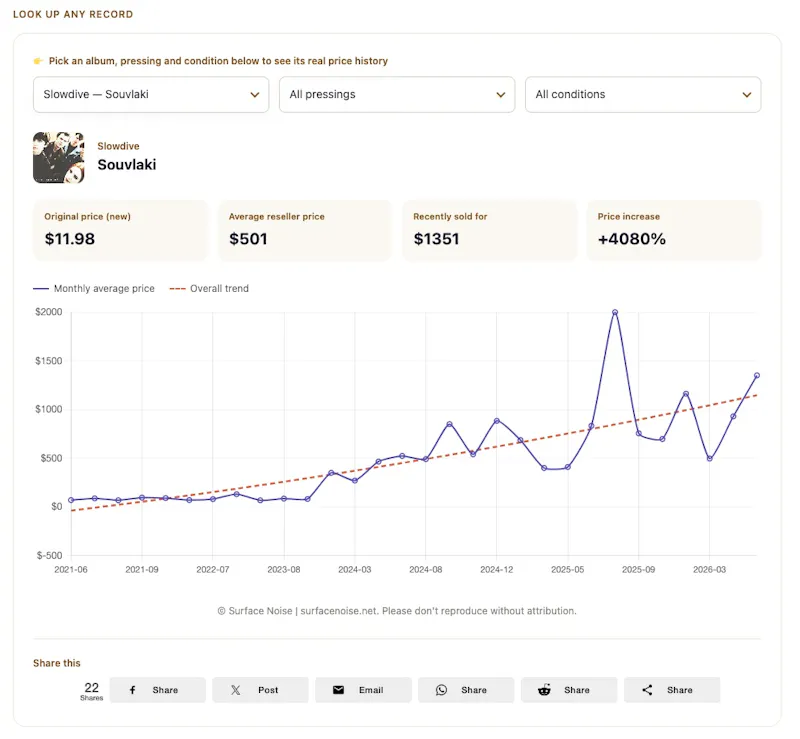
Task: Click the Email envelope icon
Action: (x=338, y=690)
